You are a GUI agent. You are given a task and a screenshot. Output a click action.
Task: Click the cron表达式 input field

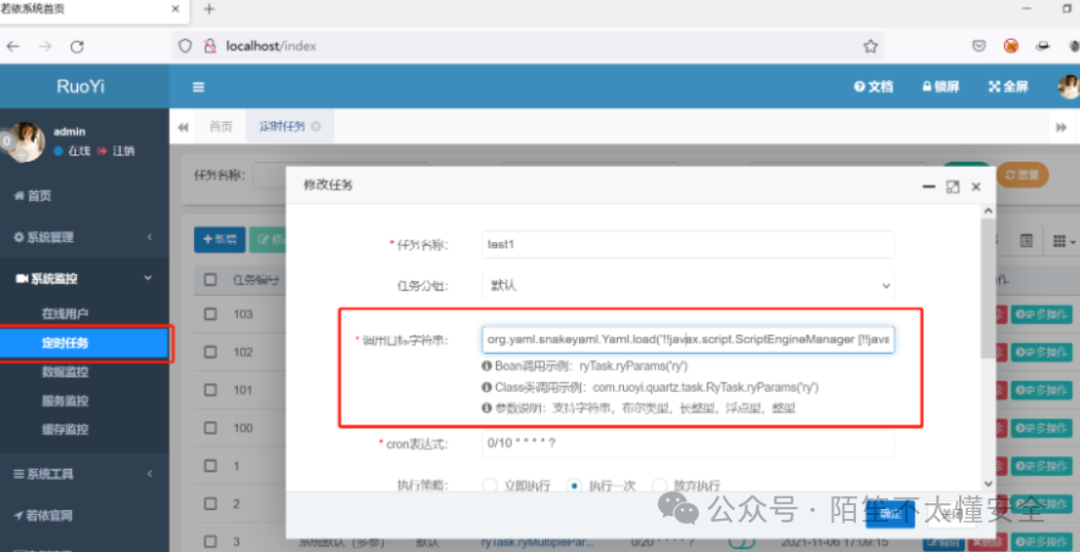click(x=688, y=443)
